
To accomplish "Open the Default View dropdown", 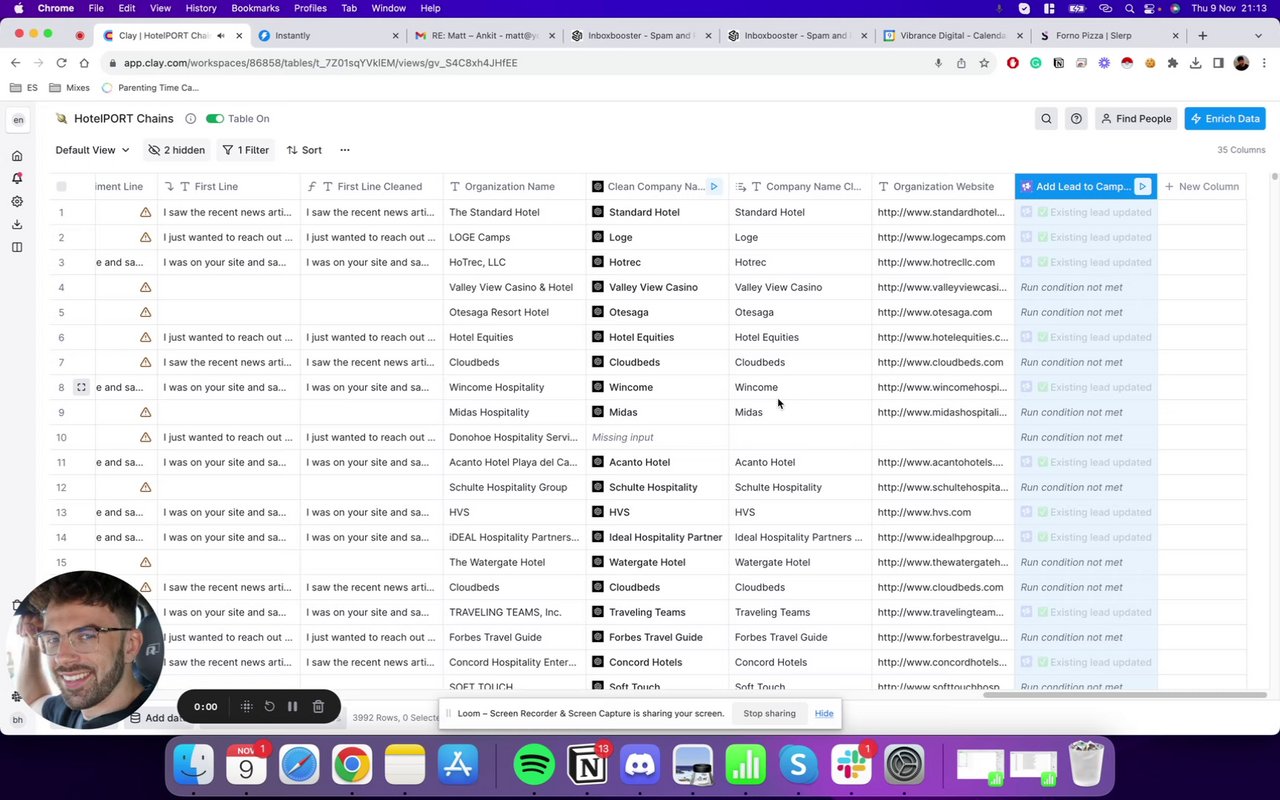I will pos(92,150).
